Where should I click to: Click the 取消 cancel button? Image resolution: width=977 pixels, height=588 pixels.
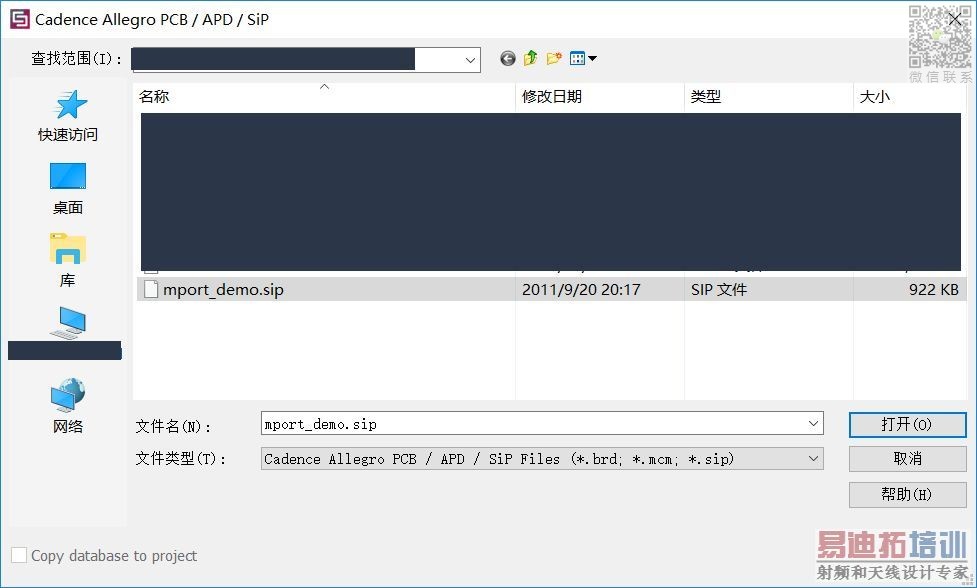[907, 459]
